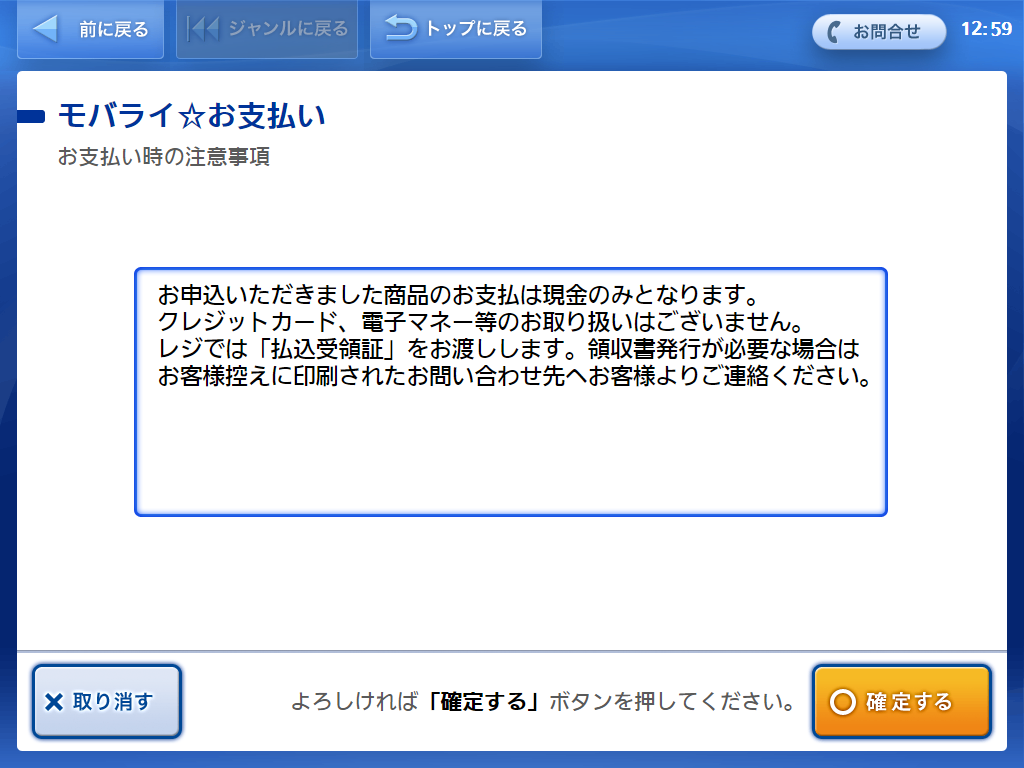The width and height of the screenshot is (1024, 768).
Task: Click the blue marker bar beside title
Action: [x=31, y=117]
